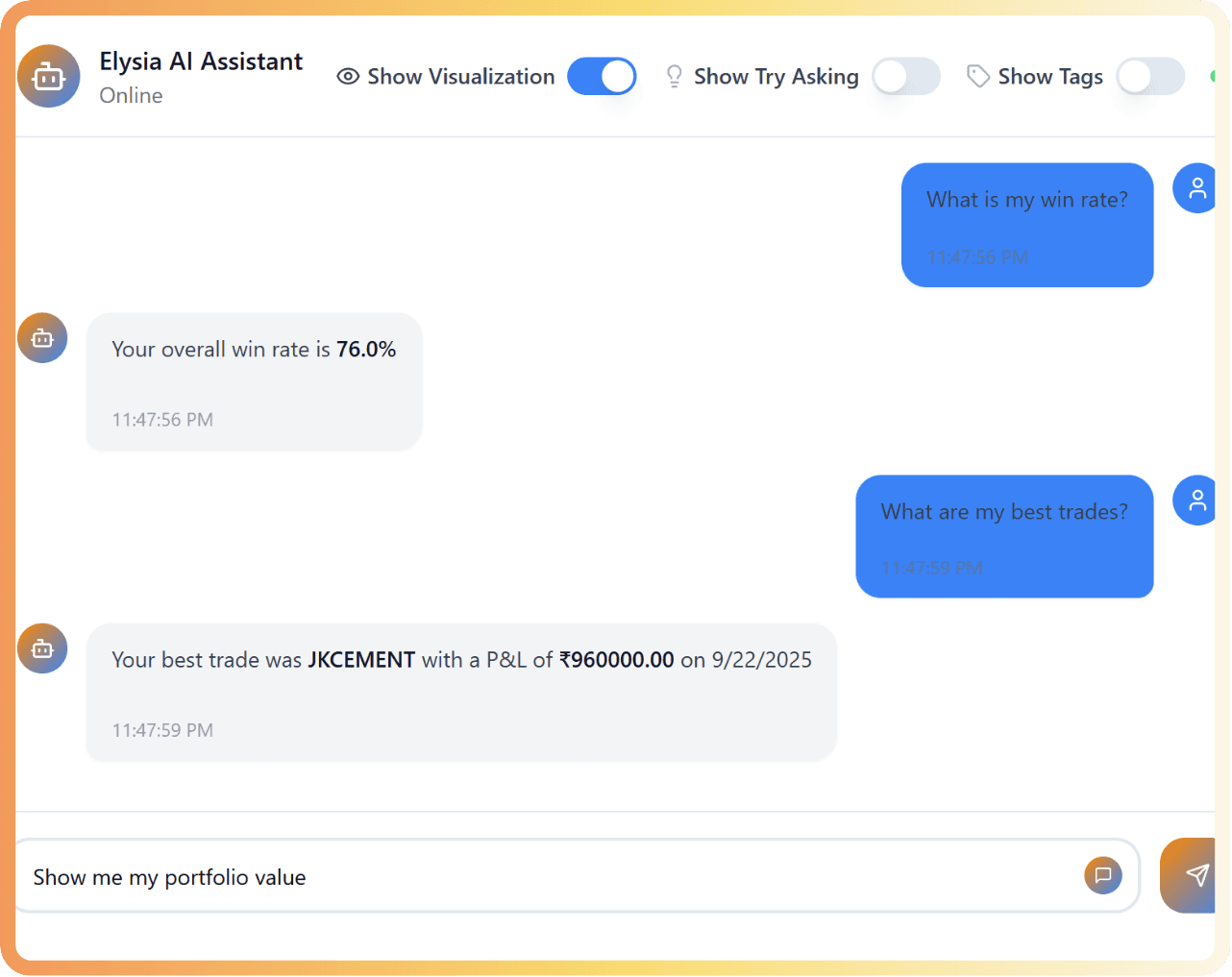Click the 'What are my best trades?' message bubble
Viewport: 1232px width, 977px height.
click(1004, 536)
